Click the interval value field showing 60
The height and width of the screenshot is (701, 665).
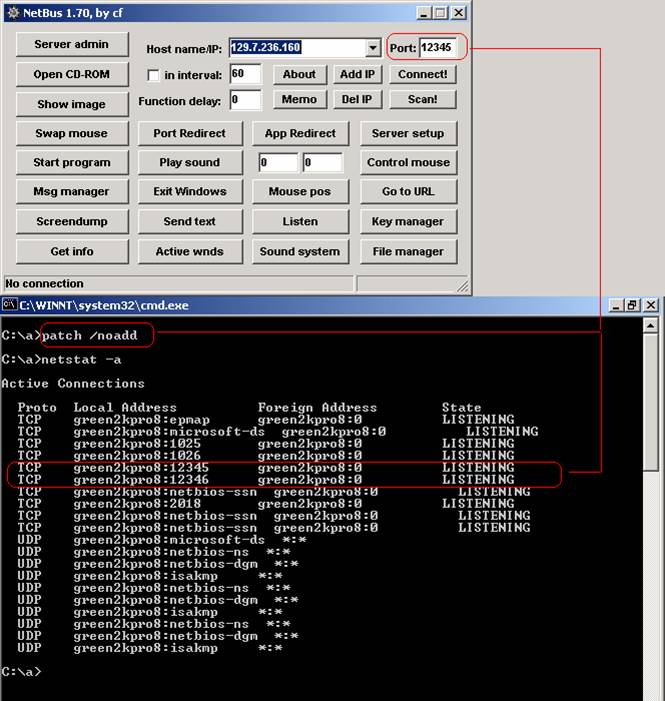point(245,74)
